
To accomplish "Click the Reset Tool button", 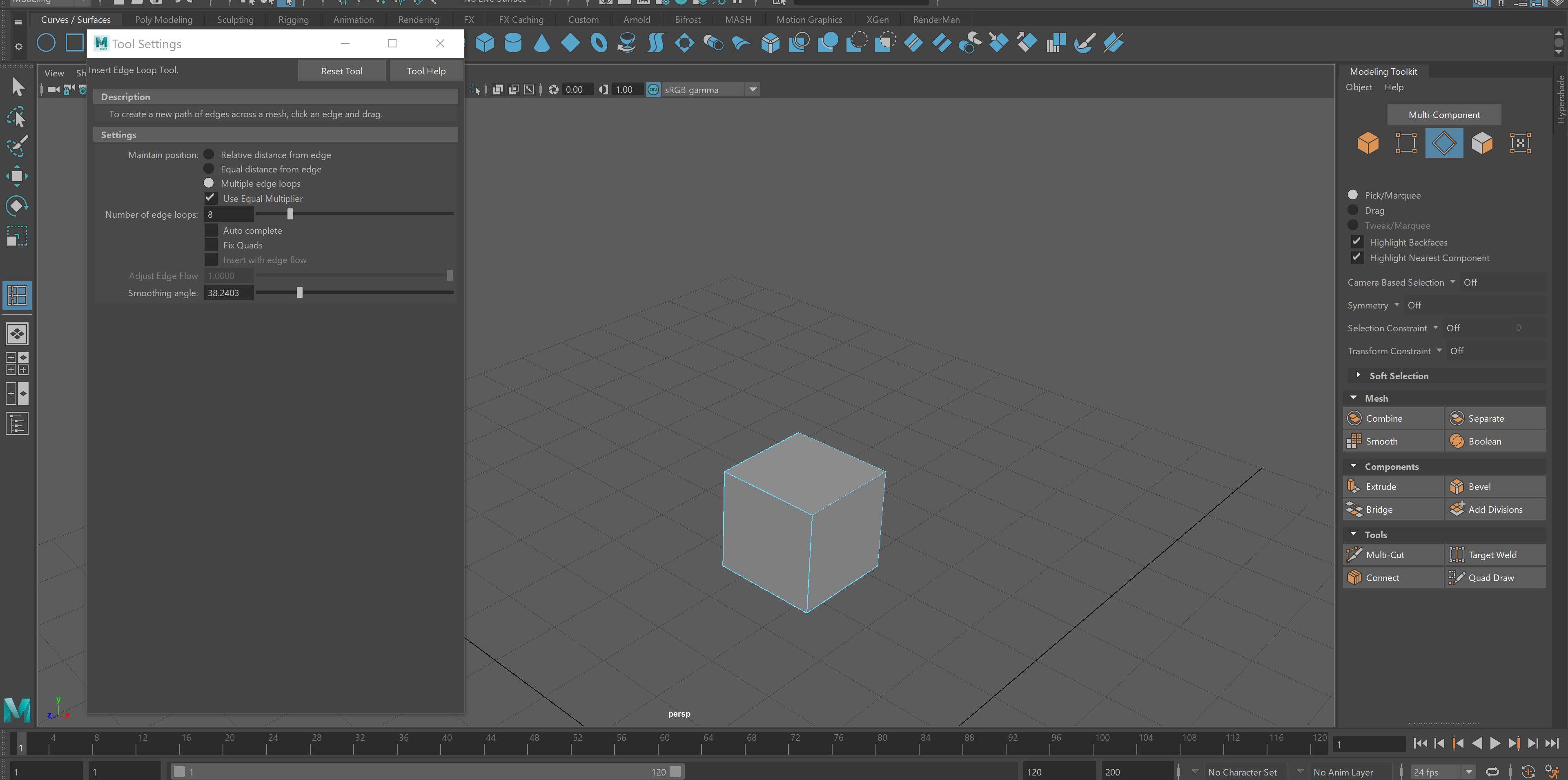I will (341, 71).
